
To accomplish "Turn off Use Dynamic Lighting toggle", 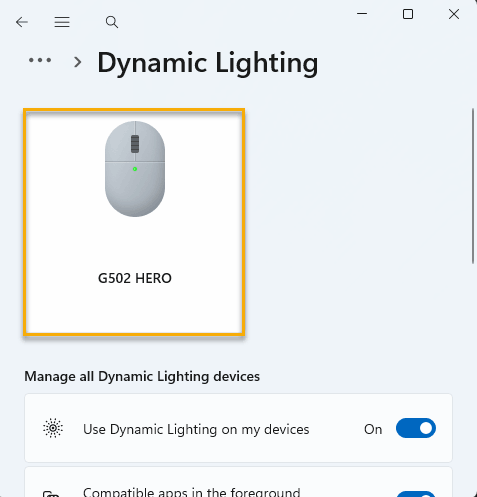I will click(416, 428).
